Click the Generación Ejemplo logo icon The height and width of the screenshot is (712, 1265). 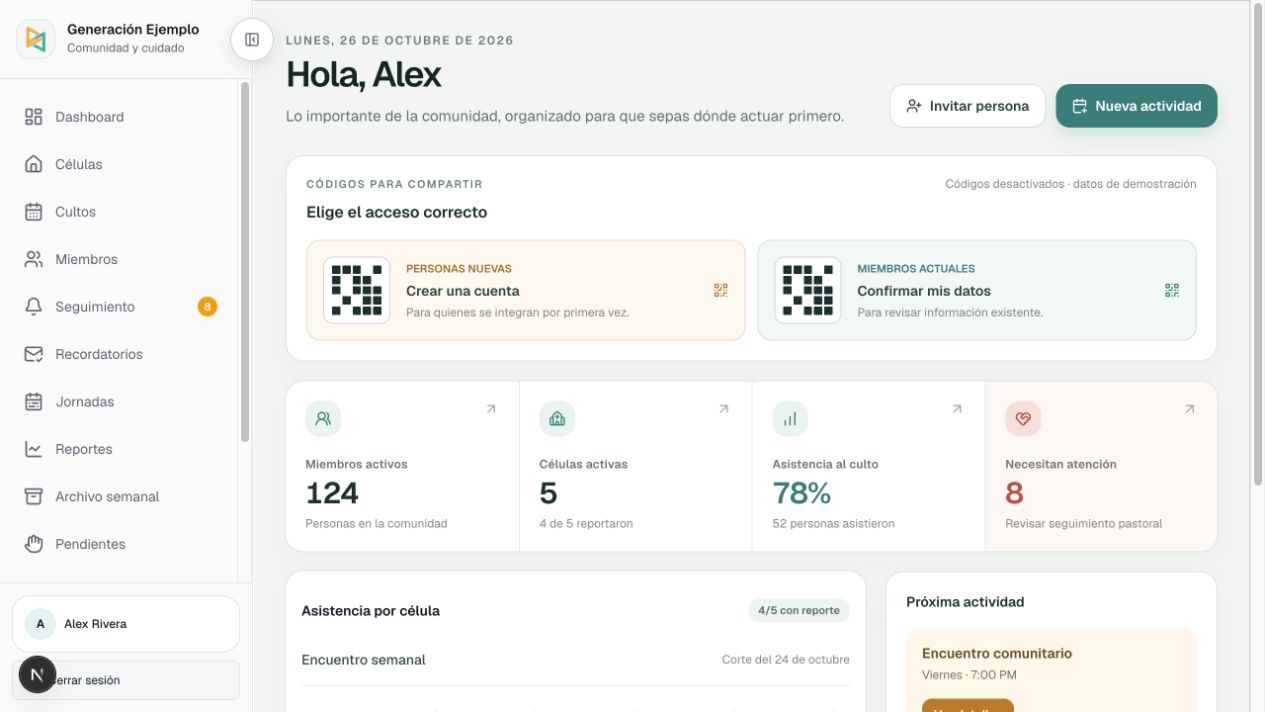click(35, 39)
